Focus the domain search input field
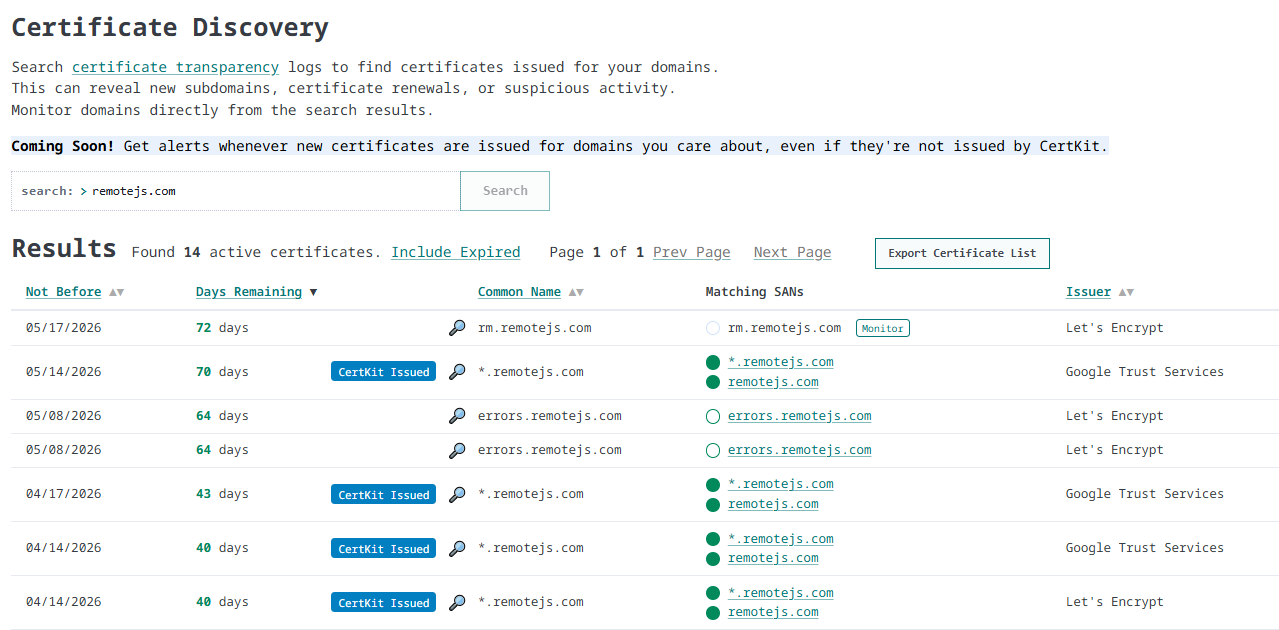The height and width of the screenshot is (630, 1279). (x=236, y=191)
